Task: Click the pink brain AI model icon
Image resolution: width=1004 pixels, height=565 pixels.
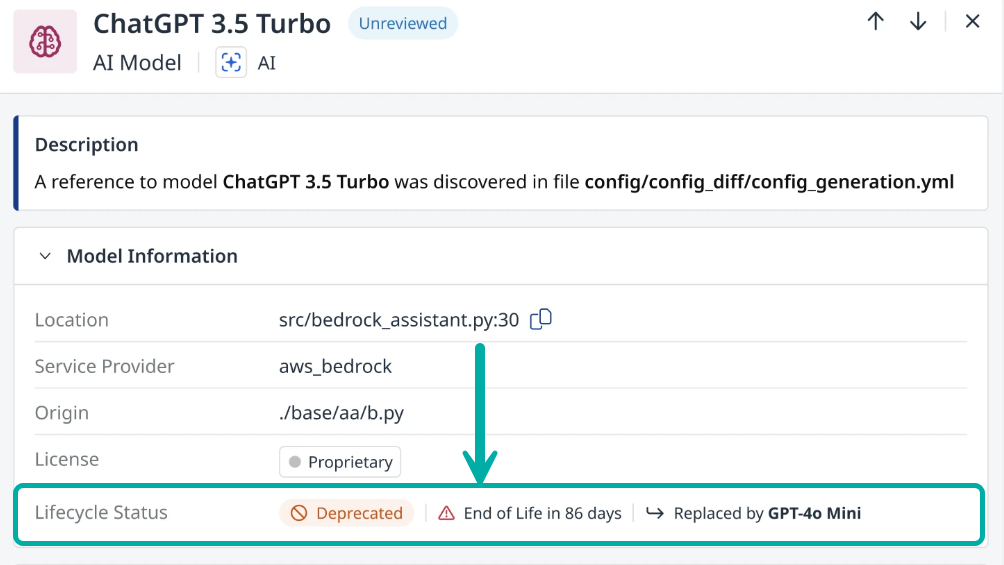Action: pyautogui.click(x=45, y=42)
